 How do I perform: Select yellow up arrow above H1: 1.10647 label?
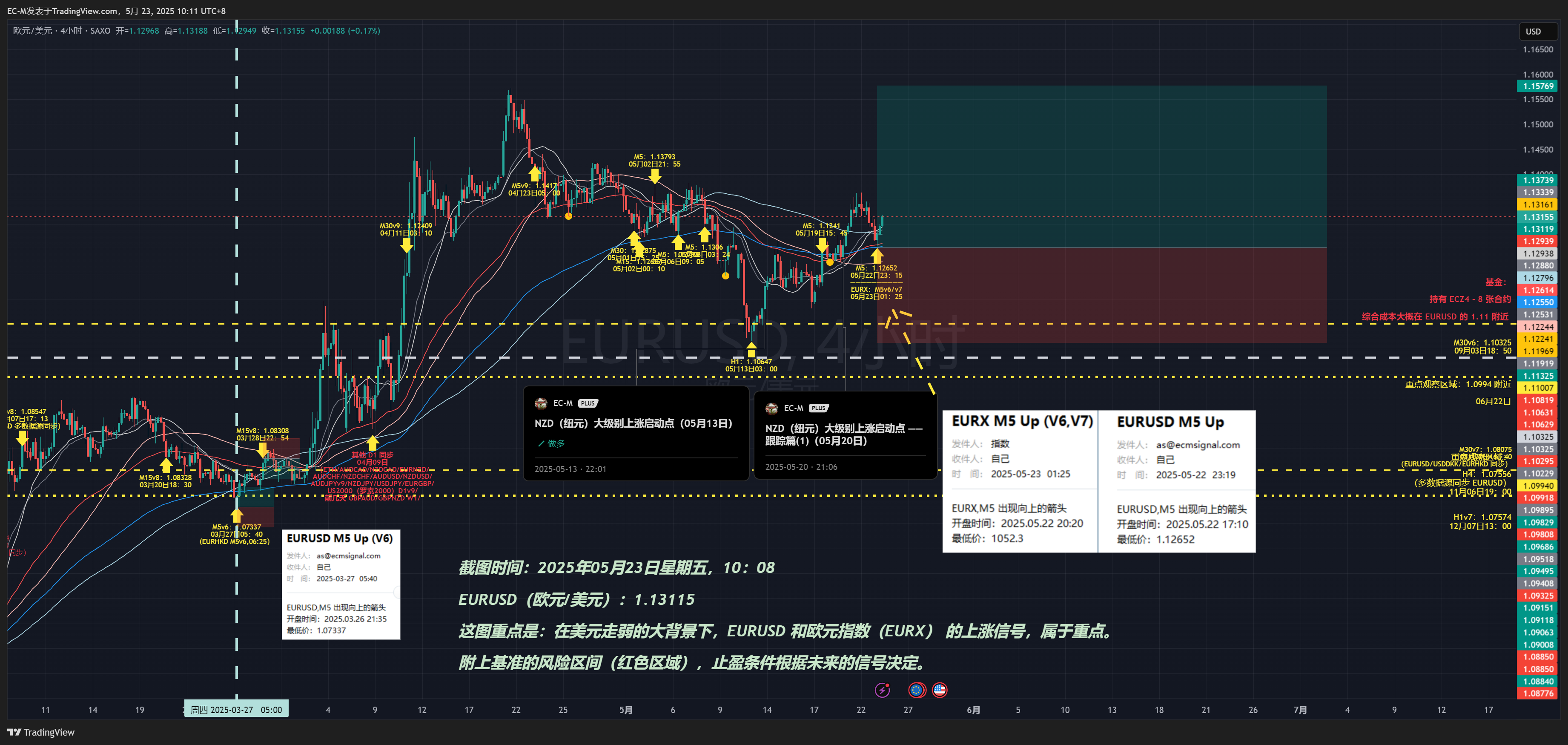click(751, 349)
